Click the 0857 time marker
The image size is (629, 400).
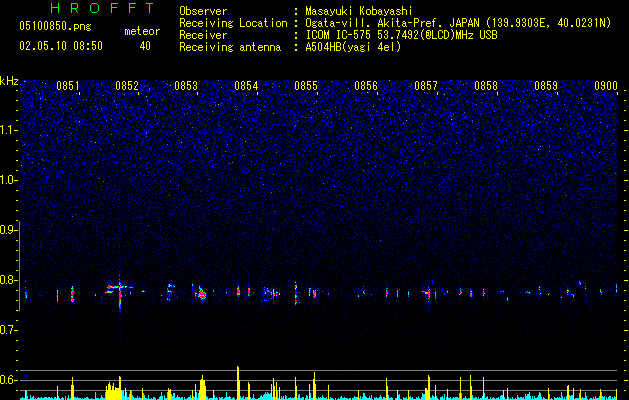[426, 86]
